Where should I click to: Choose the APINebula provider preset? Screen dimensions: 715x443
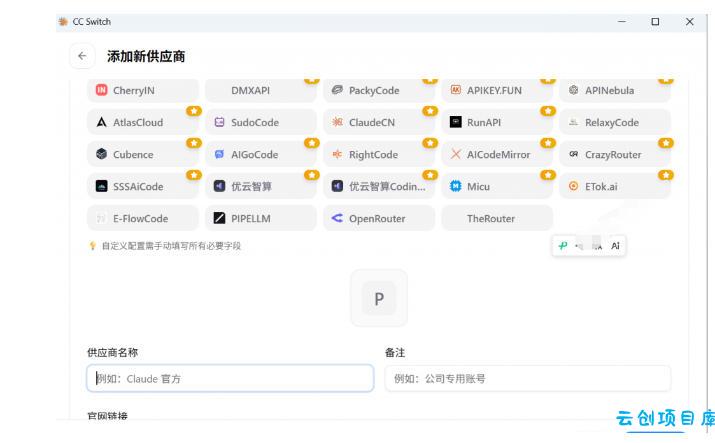pos(615,90)
